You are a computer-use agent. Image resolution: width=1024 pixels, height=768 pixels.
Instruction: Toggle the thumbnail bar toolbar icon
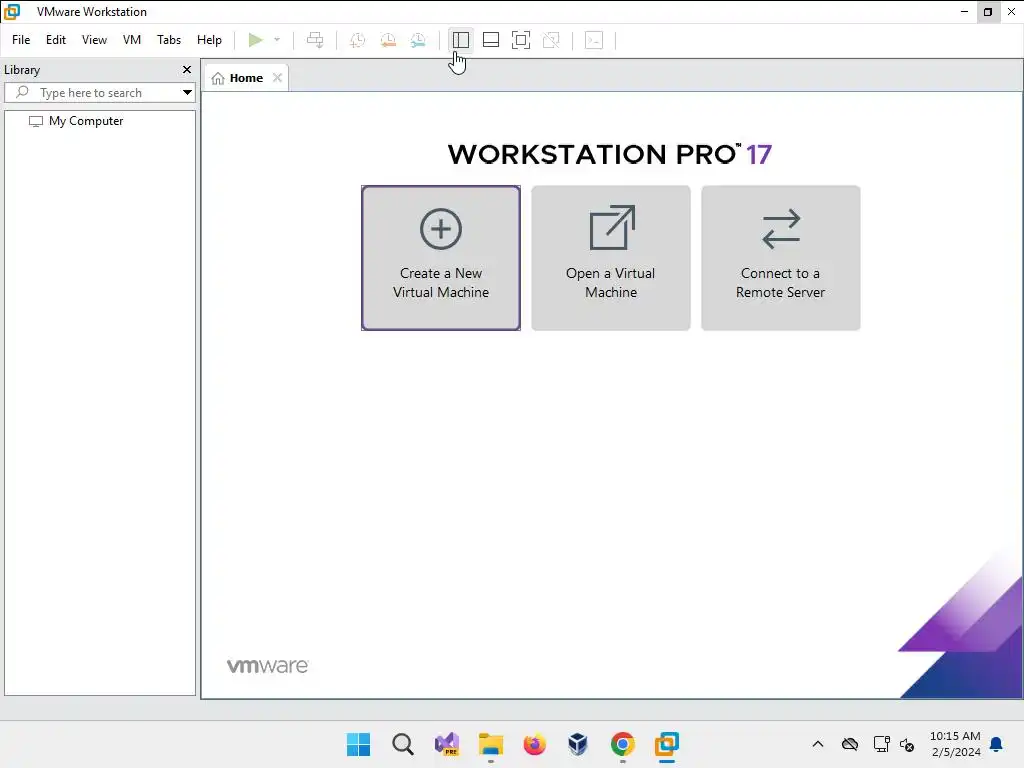click(x=490, y=40)
